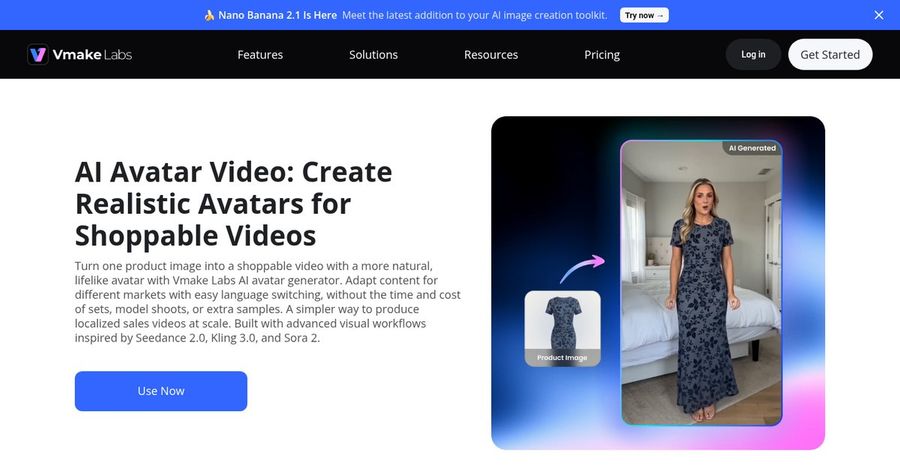The width and height of the screenshot is (900, 475).
Task: Click the 'AI Avatar Video' headline
Action: (234, 204)
